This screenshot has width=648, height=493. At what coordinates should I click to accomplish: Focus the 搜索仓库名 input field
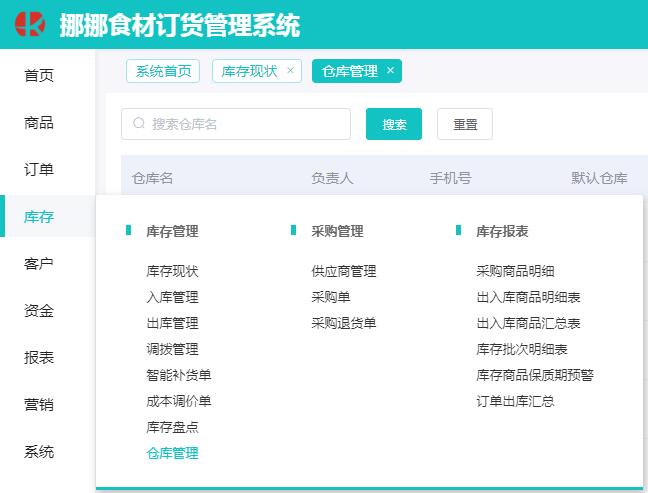[x=245, y=124]
